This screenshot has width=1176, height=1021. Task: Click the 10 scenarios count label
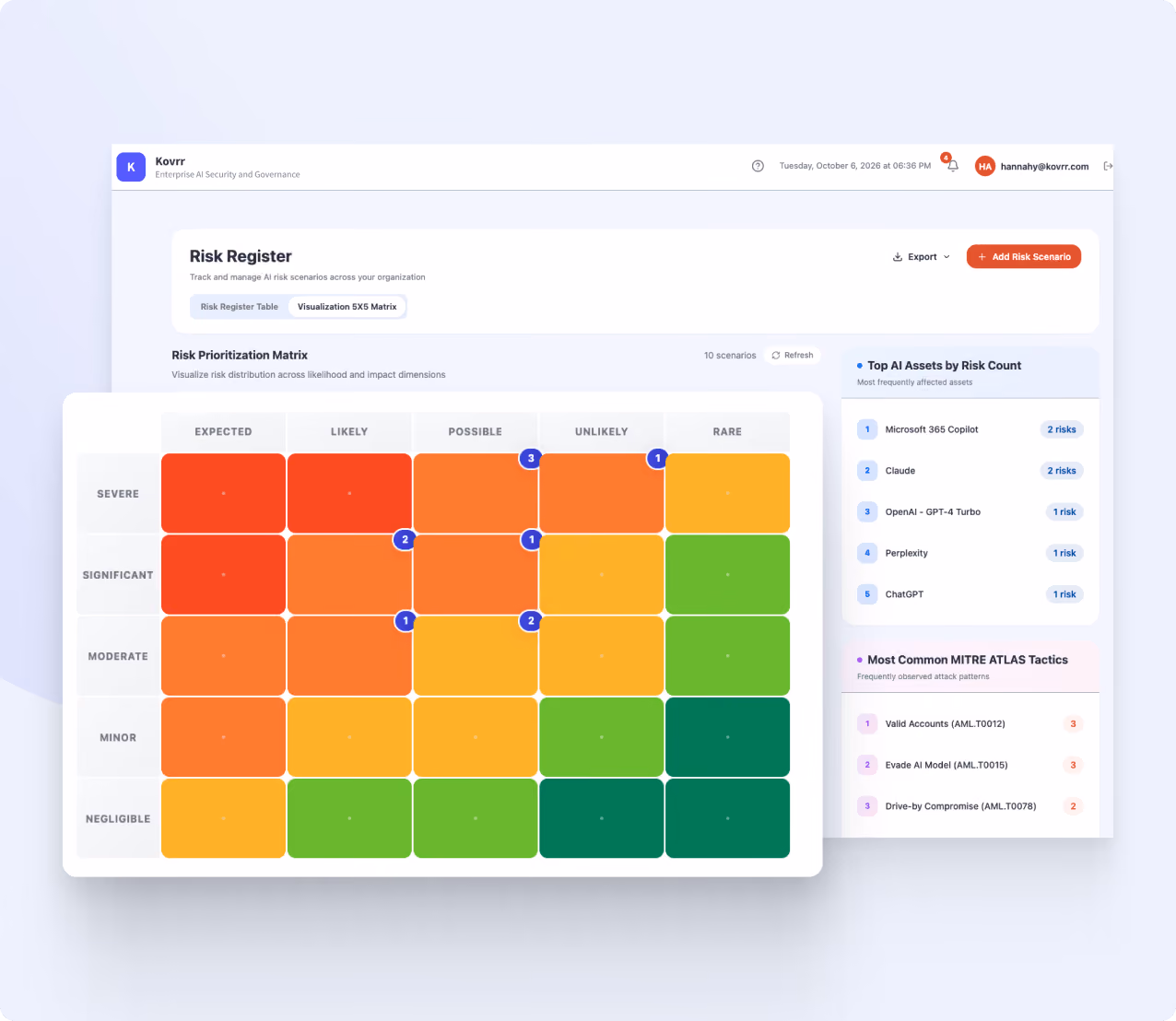coord(730,356)
